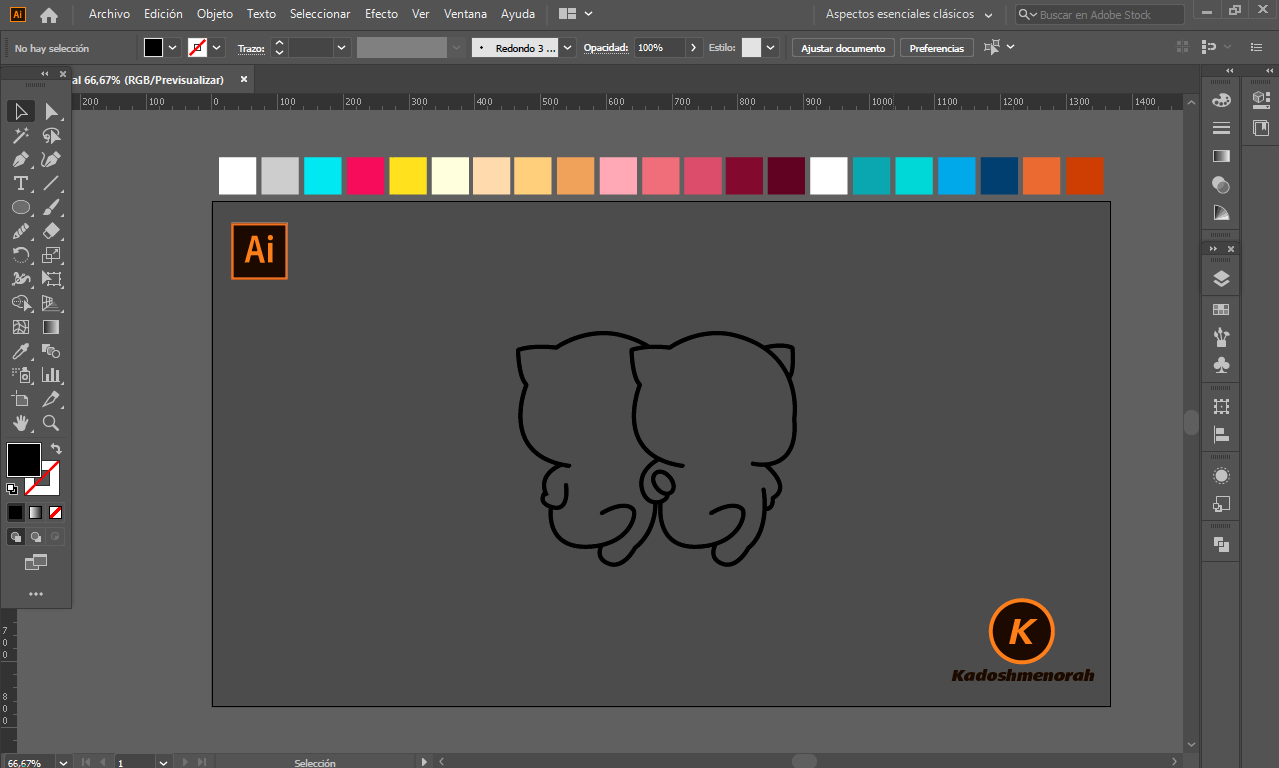Screen dimensions: 1279x768
Task: Open the Archivo menu
Action: tap(109, 14)
